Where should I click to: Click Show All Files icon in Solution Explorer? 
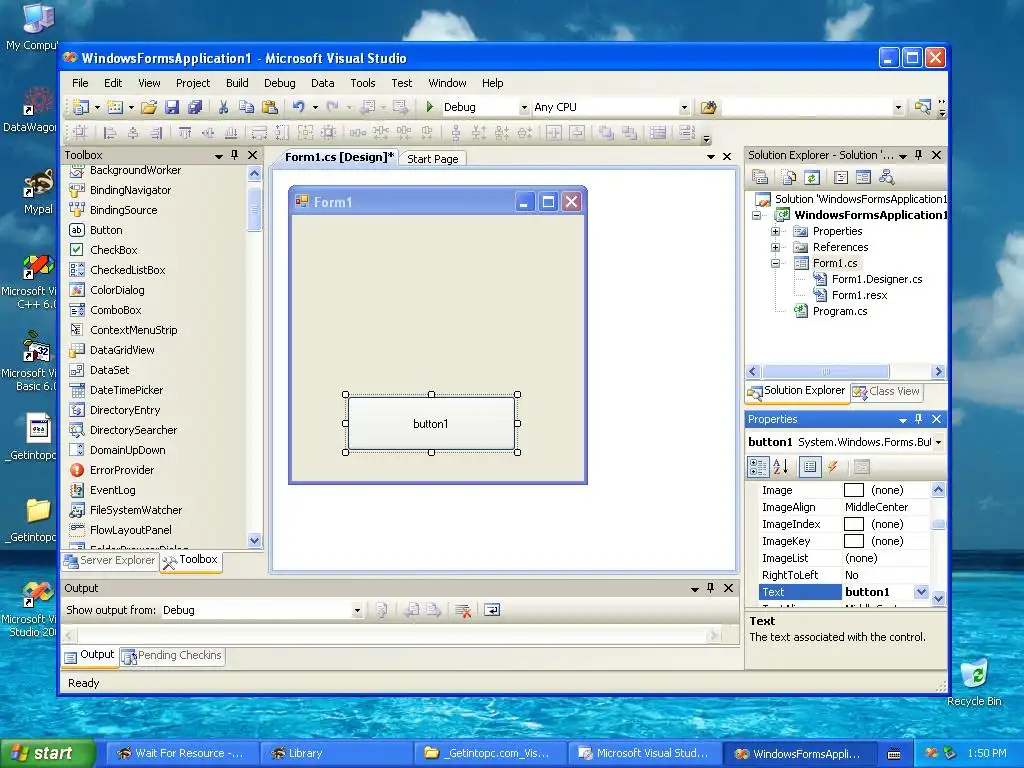coord(789,177)
